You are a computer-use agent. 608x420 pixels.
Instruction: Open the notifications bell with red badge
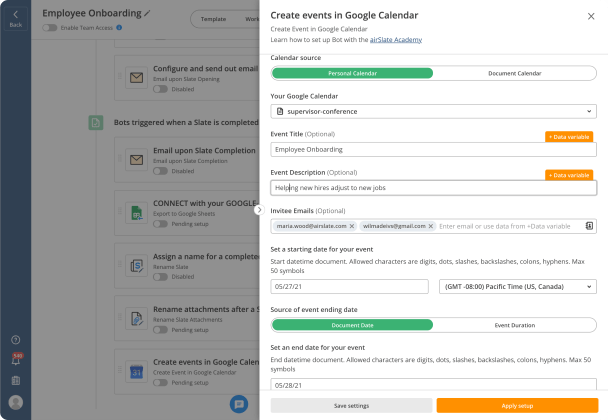click(x=16, y=360)
